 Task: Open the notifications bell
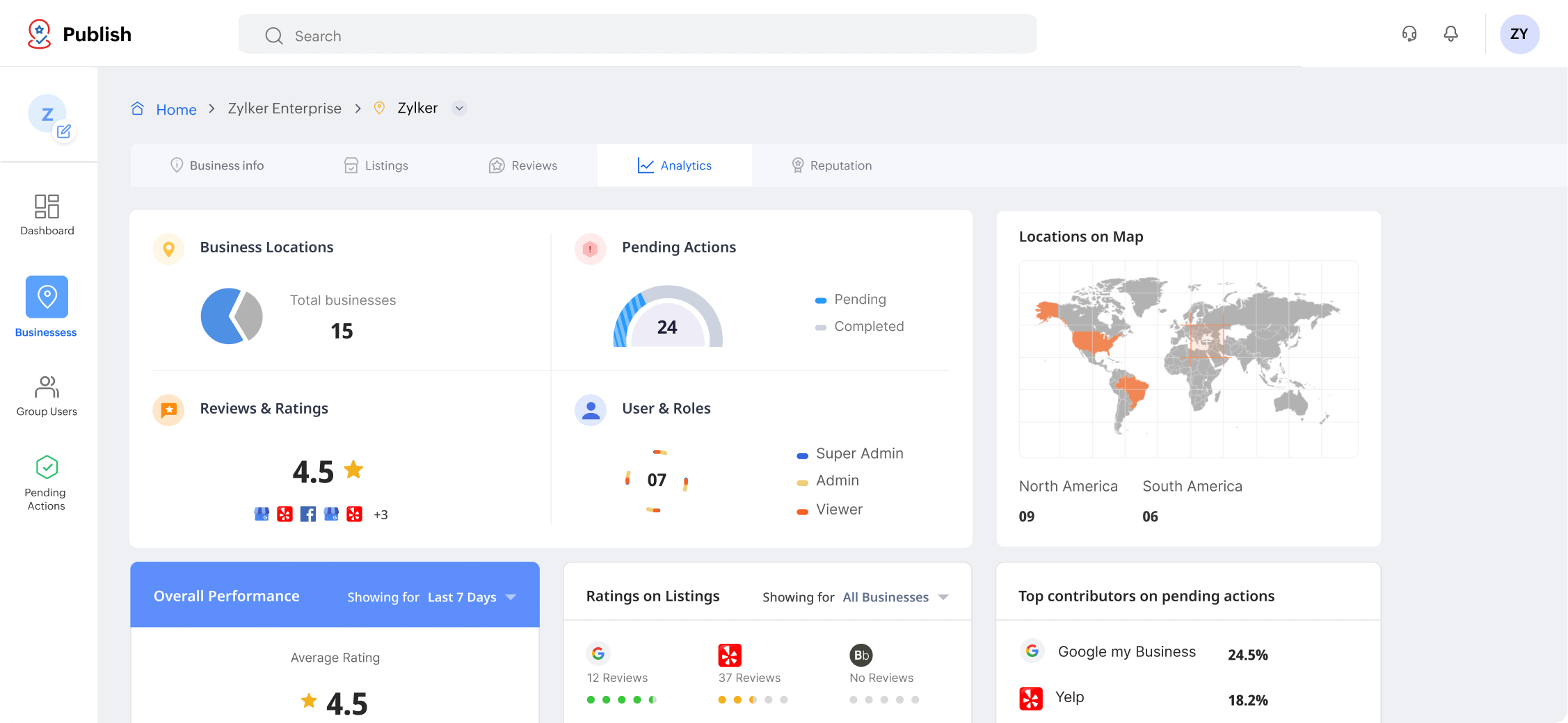pyautogui.click(x=1450, y=34)
